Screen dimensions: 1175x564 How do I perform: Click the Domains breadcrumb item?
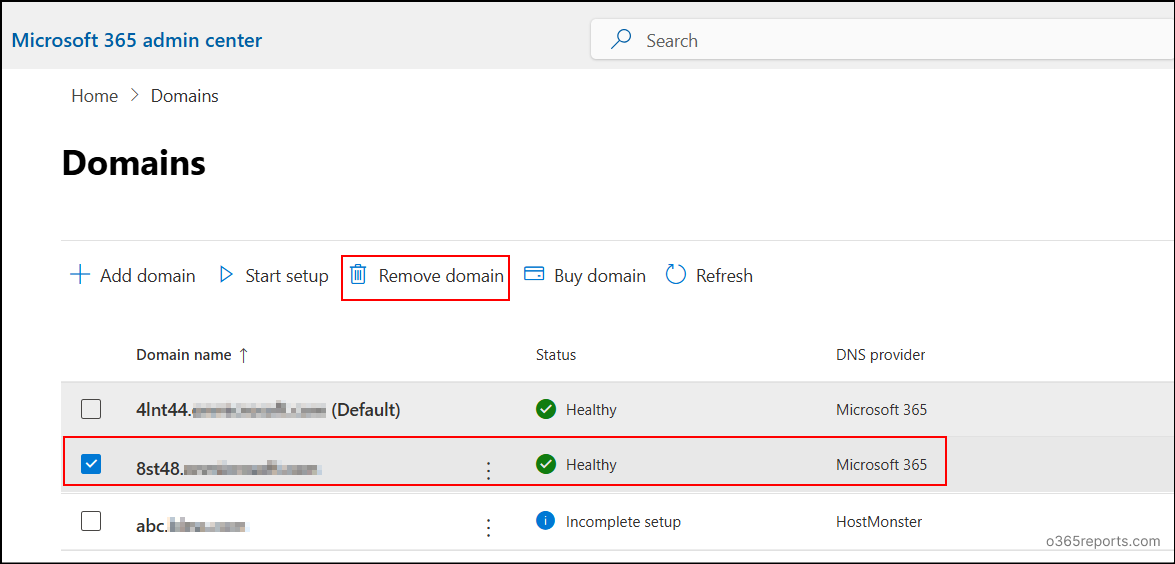(x=184, y=96)
